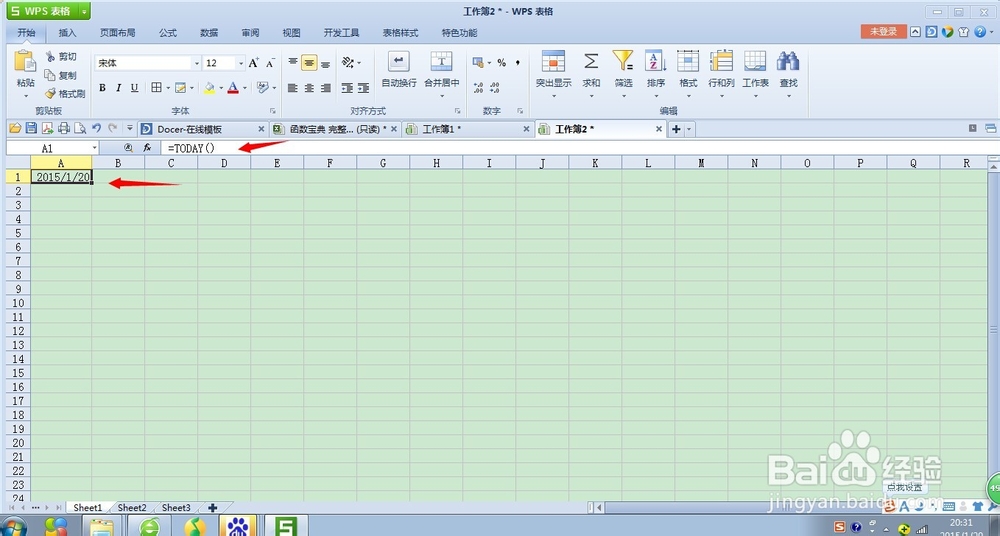Open the 数据 Data ribbon tab
Viewport: 1000px width, 536px height.
[x=209, y=33]
